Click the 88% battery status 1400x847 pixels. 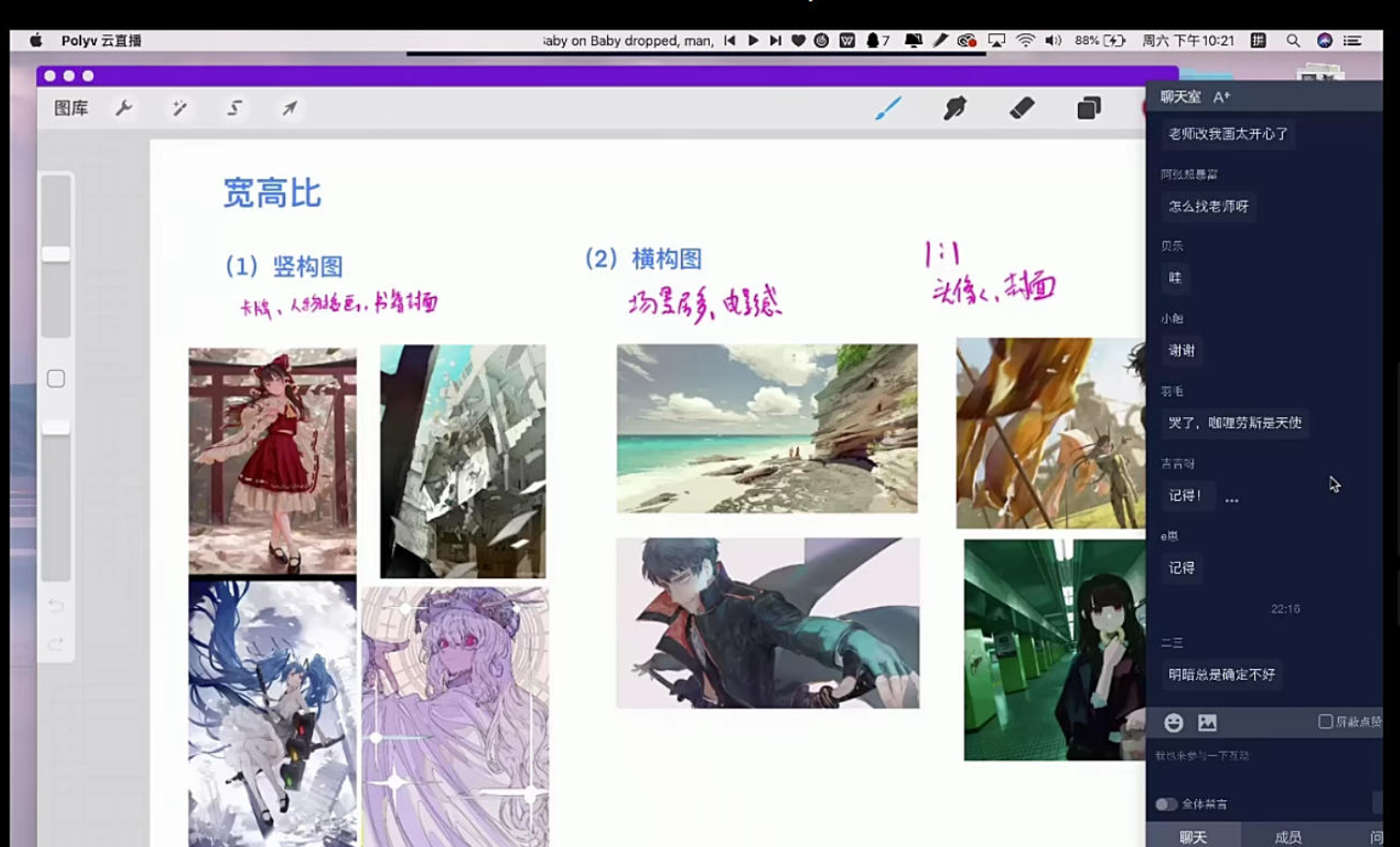click(1100, 41)
